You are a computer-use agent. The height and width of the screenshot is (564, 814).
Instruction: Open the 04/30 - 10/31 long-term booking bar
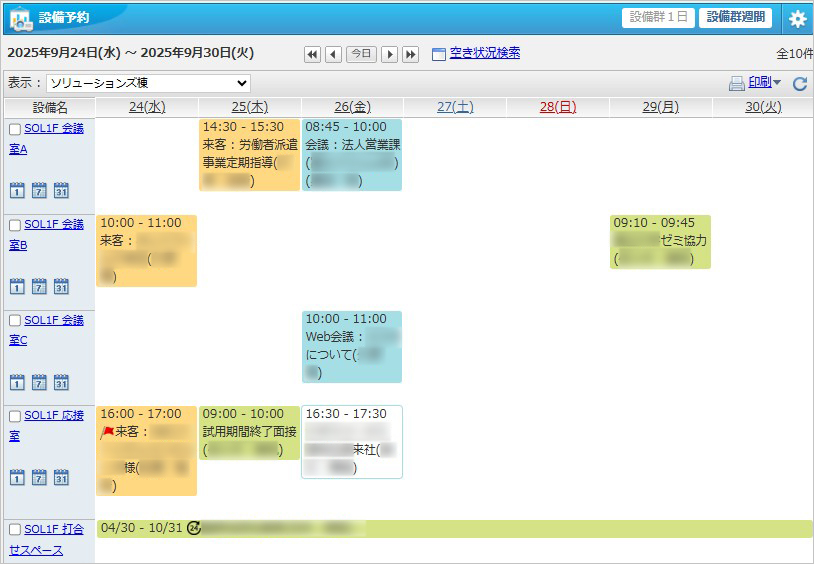coord(455,529)
